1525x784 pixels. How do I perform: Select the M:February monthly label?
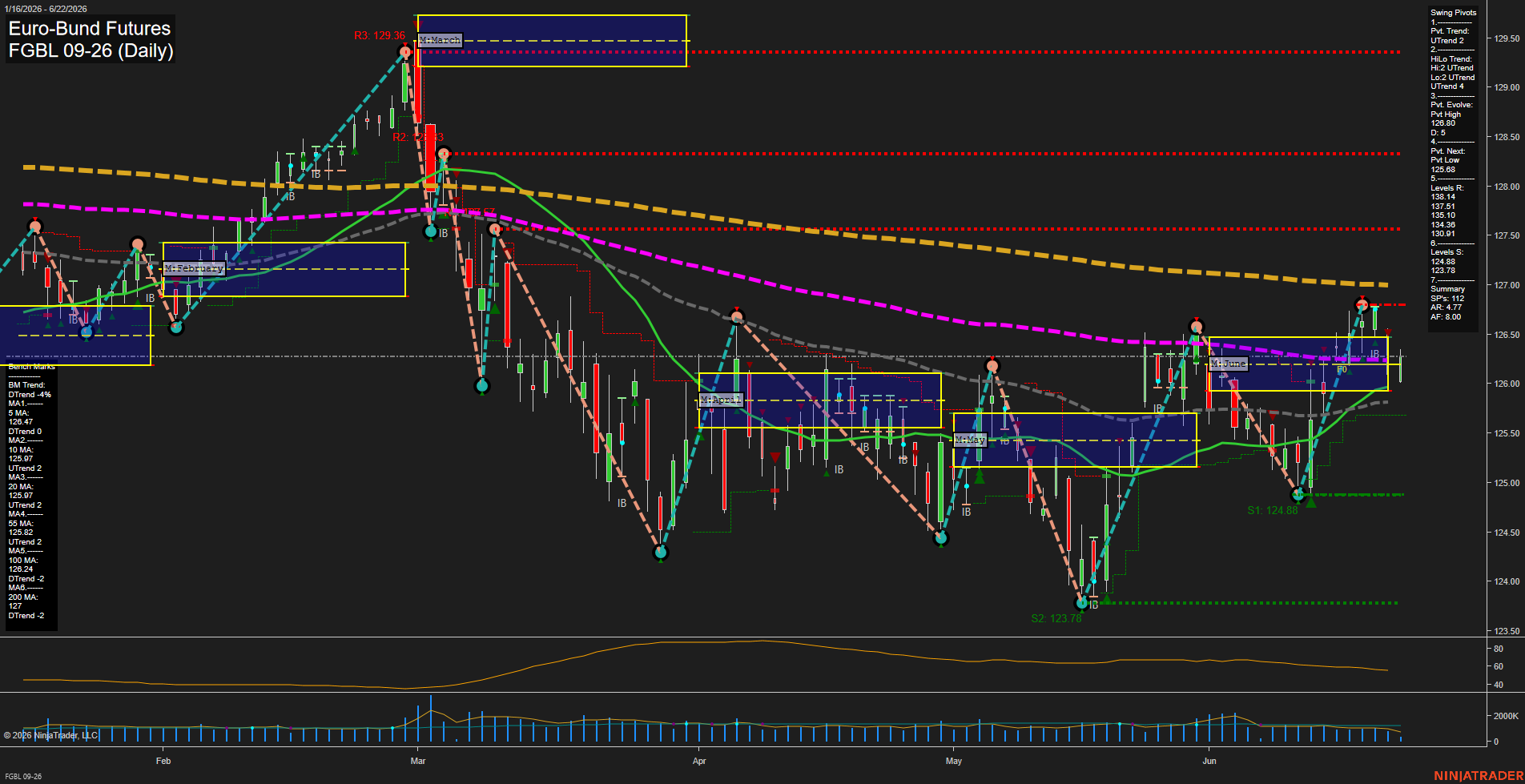pyautogui.click(x=195, y=268)
